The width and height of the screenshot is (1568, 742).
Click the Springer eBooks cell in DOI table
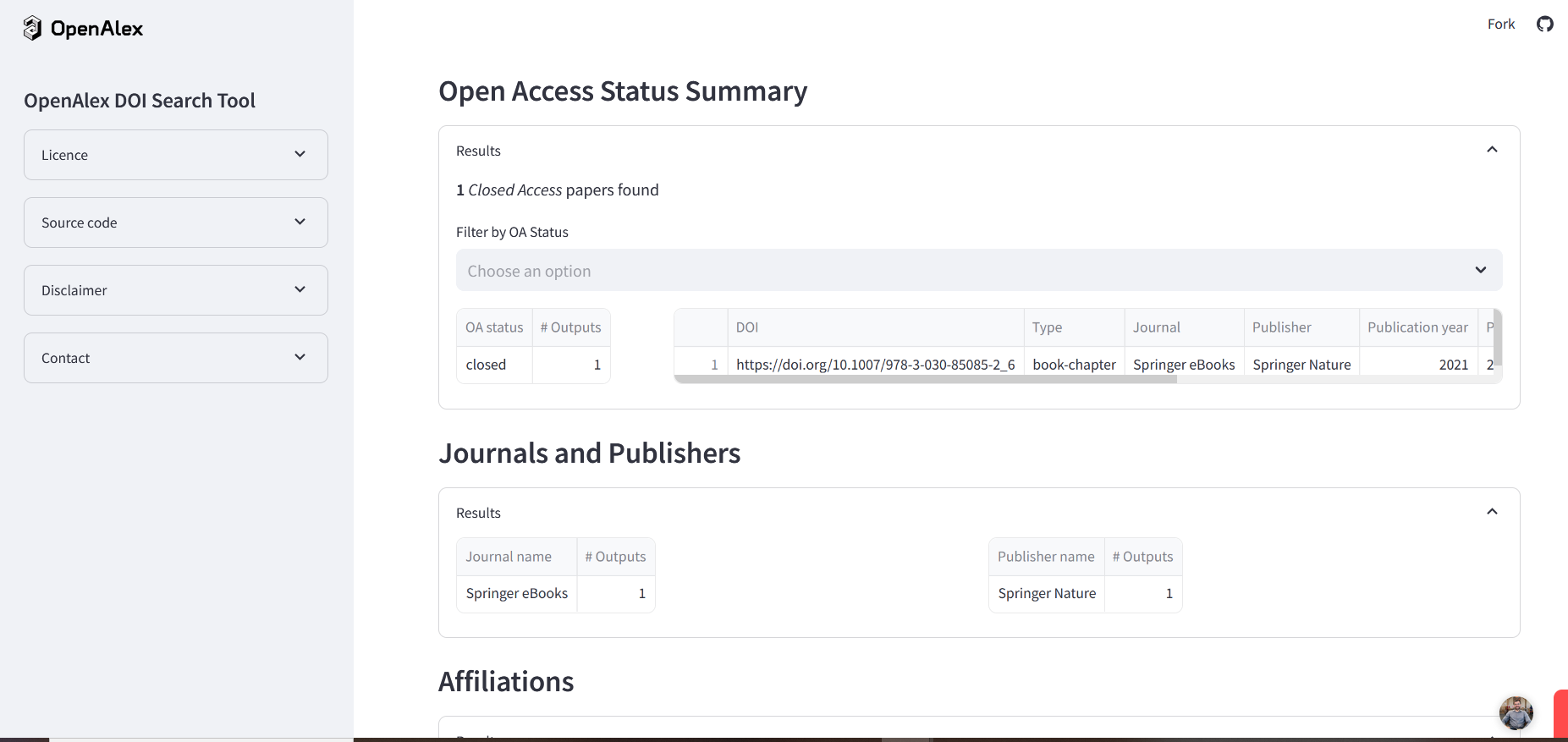[1184, 365]
